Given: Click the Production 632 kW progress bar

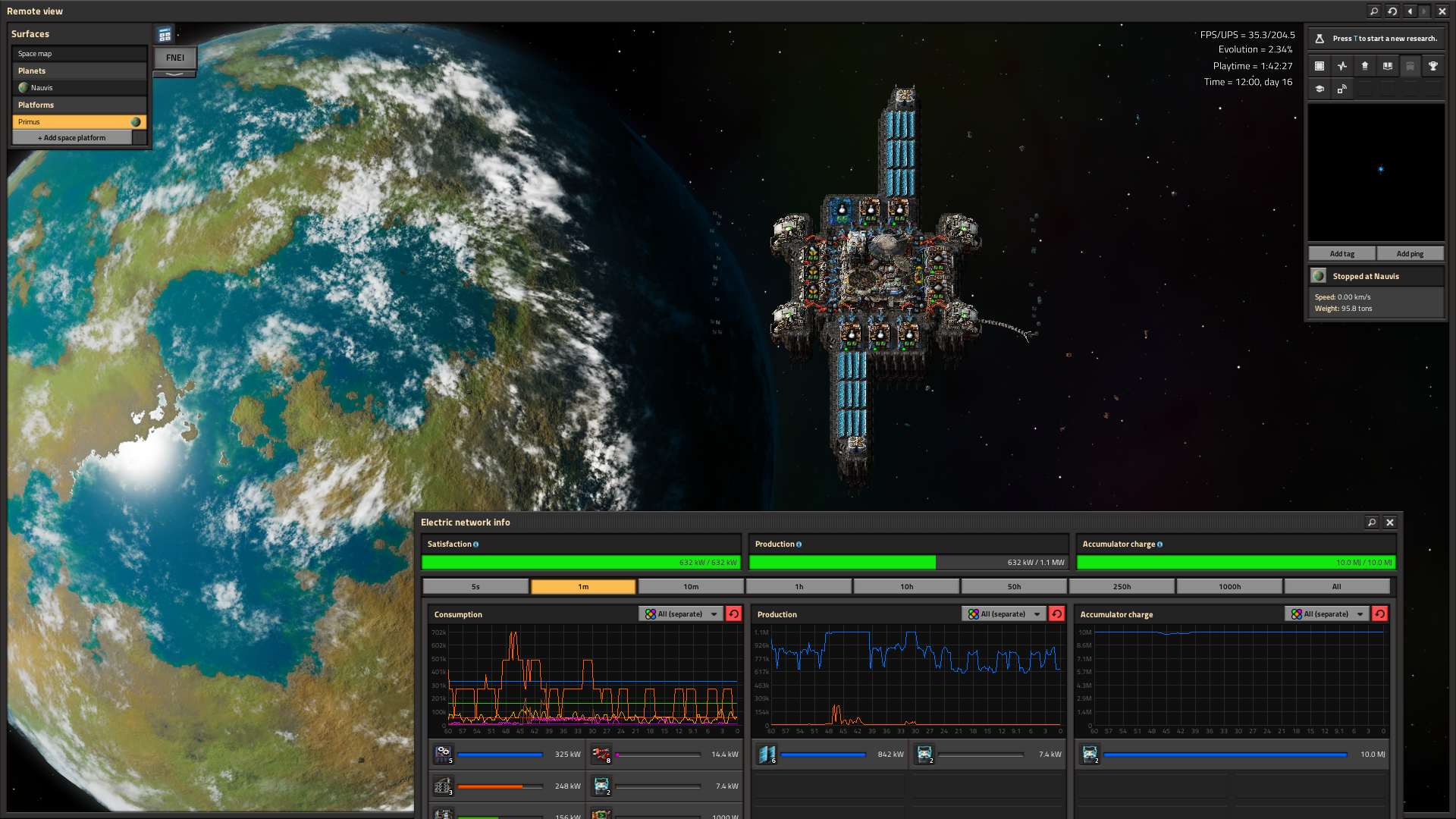Looking at the screenshot, I should coord(908,563).
